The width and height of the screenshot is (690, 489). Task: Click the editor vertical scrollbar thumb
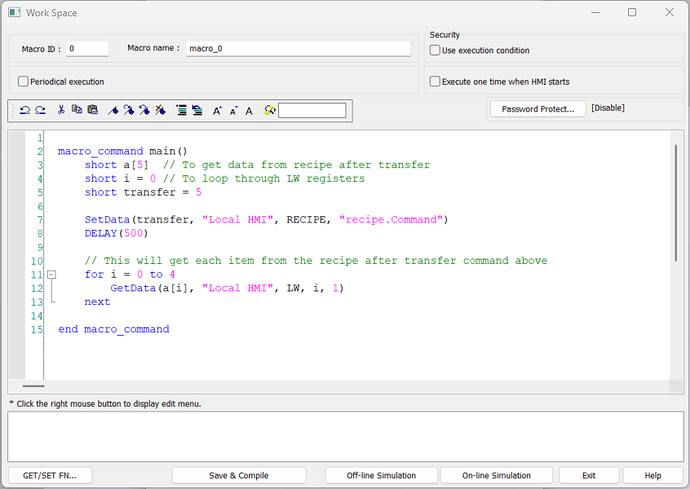(x=676, y=202)
